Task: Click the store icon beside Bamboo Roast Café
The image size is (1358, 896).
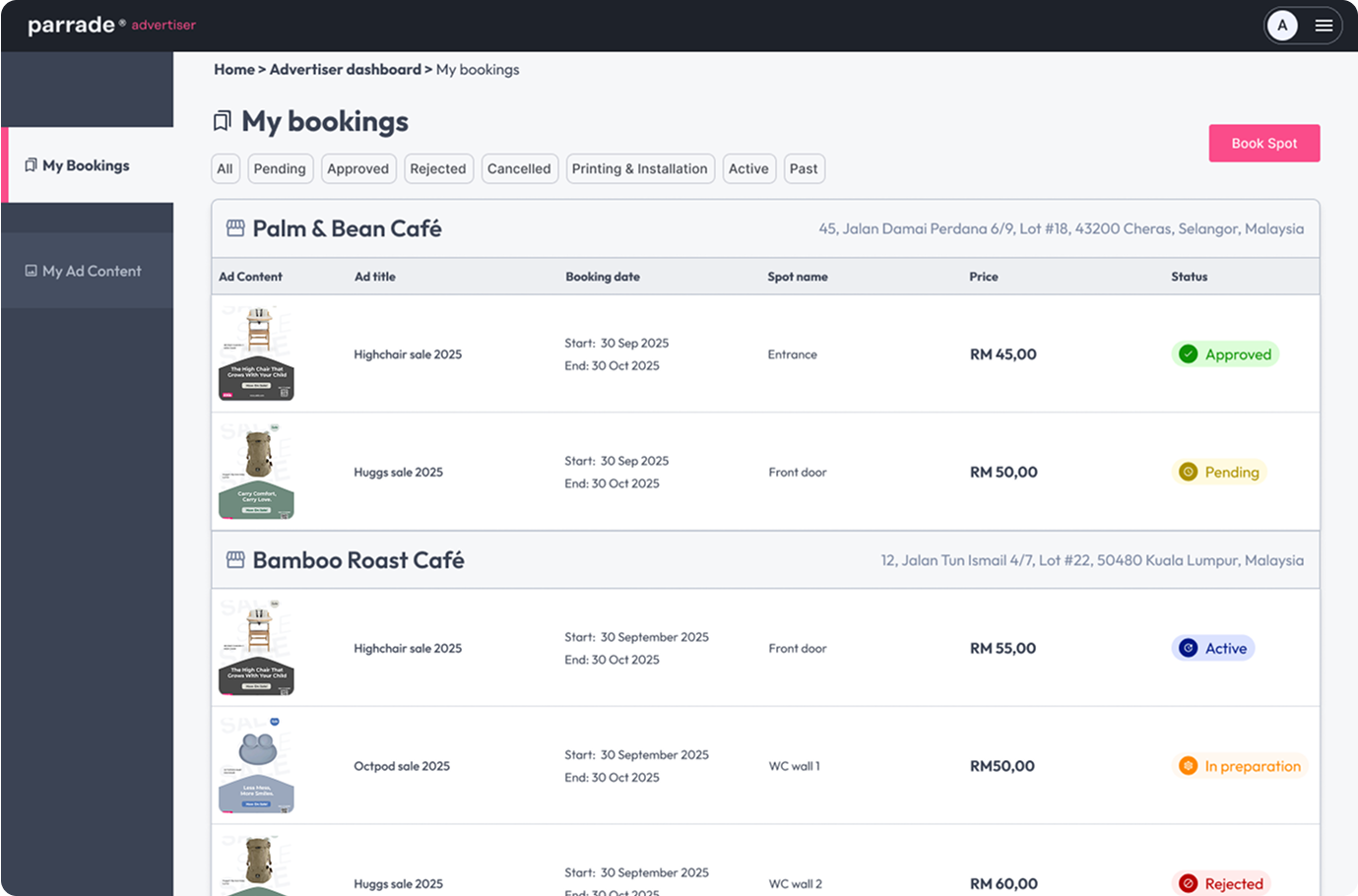Action: 234,558
